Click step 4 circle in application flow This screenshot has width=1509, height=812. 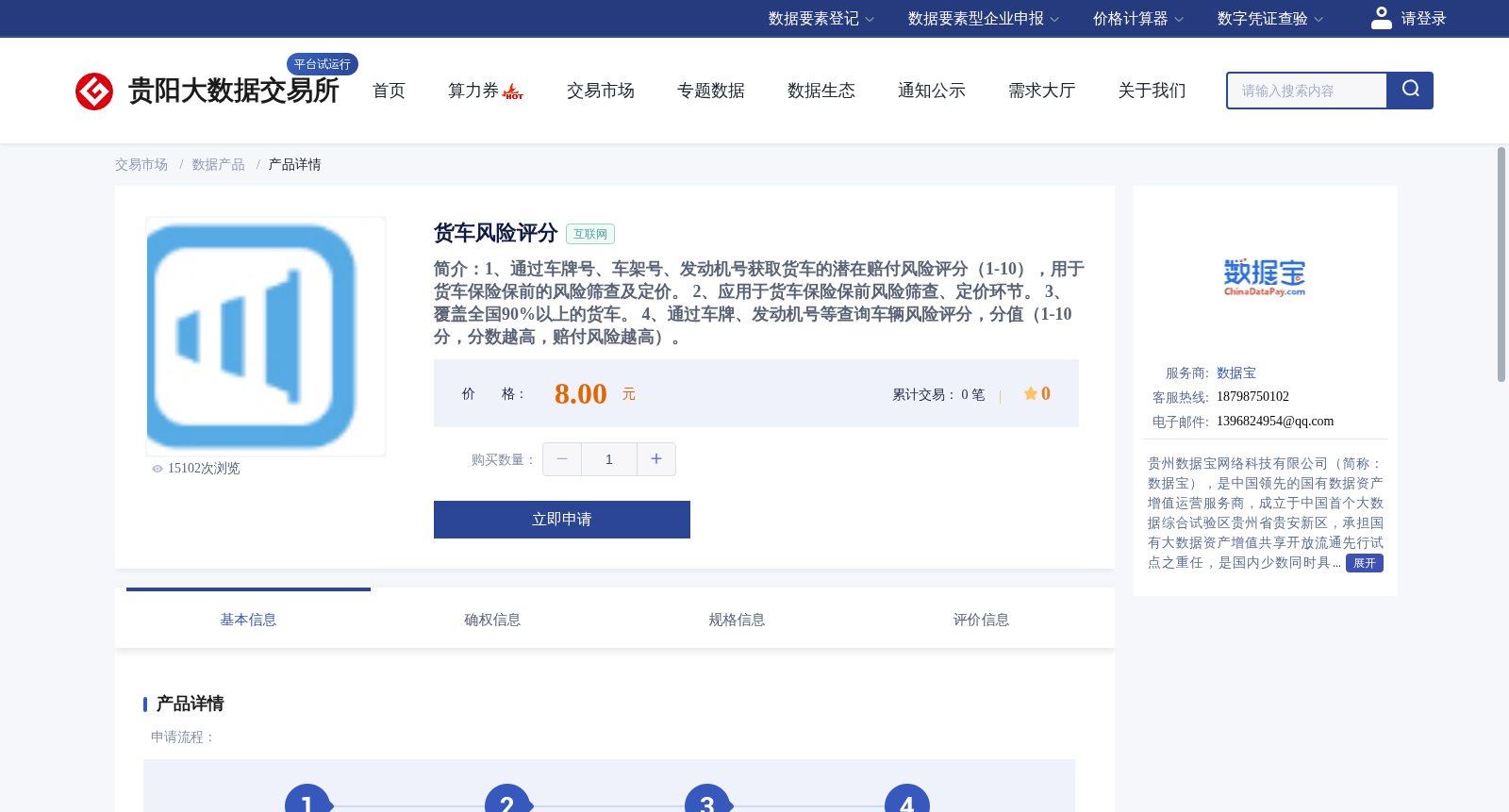coord(907,798)
